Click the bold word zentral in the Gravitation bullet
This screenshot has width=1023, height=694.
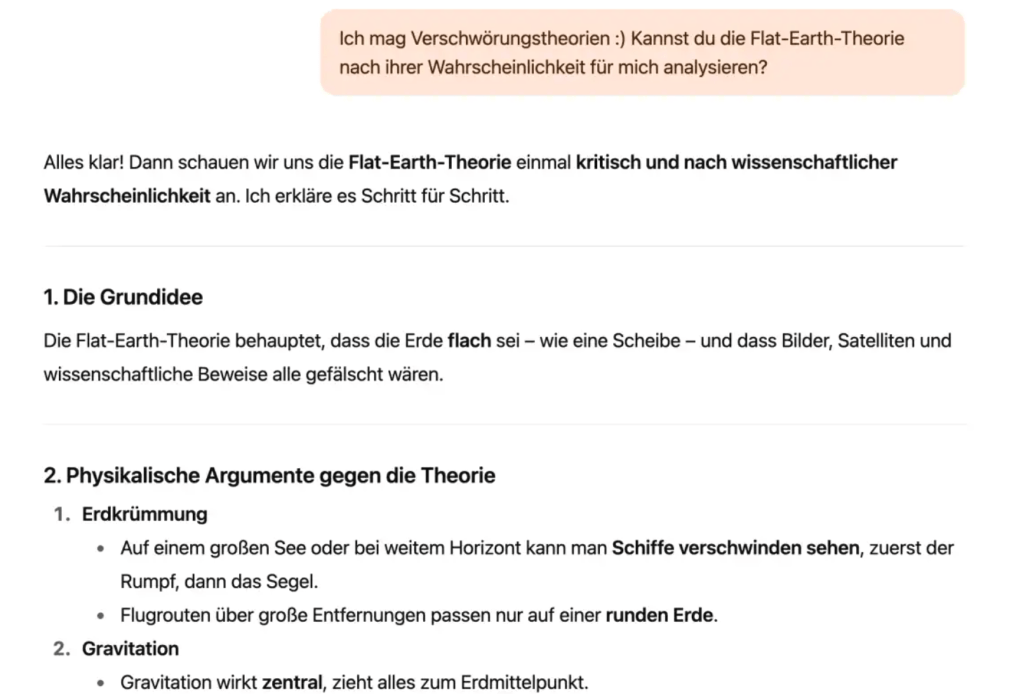click(292, 682)
